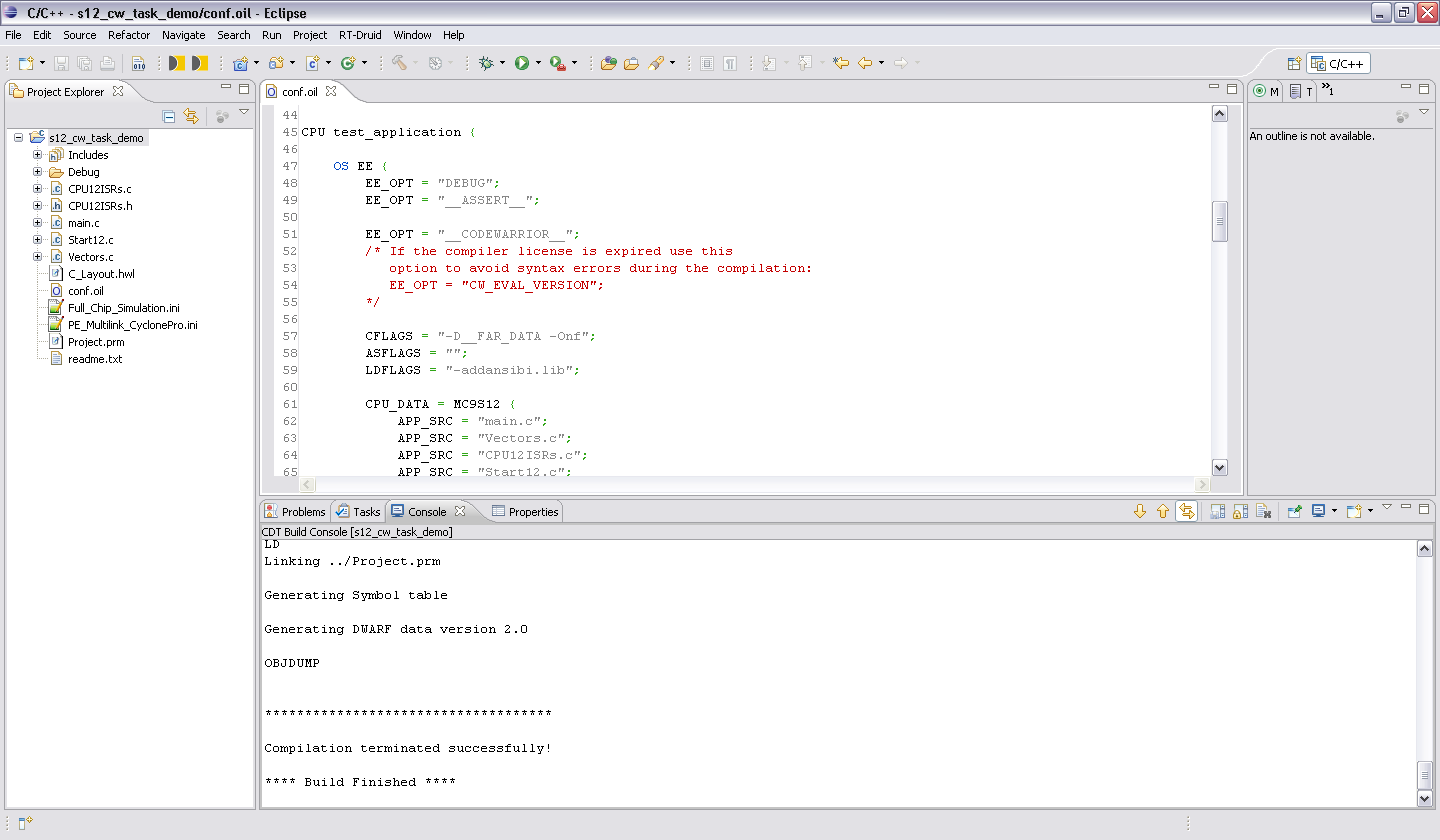Image resolution: width=1440 pixels, height=840 pixels.
Task: Select PE_Multilink_CyclonePro.ini file
Action: (x=132, y=325)
